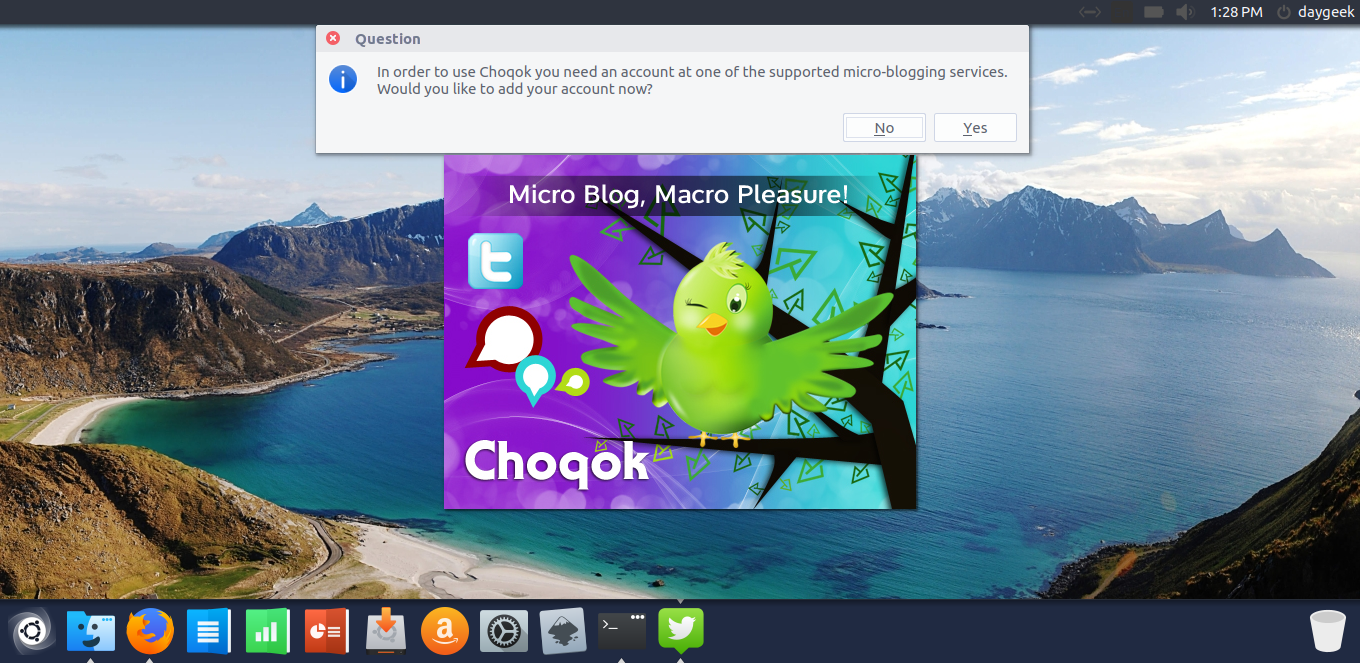
Task: Open the Trash in the dock
Action: pyautogui.click(x=1328, y=631)
